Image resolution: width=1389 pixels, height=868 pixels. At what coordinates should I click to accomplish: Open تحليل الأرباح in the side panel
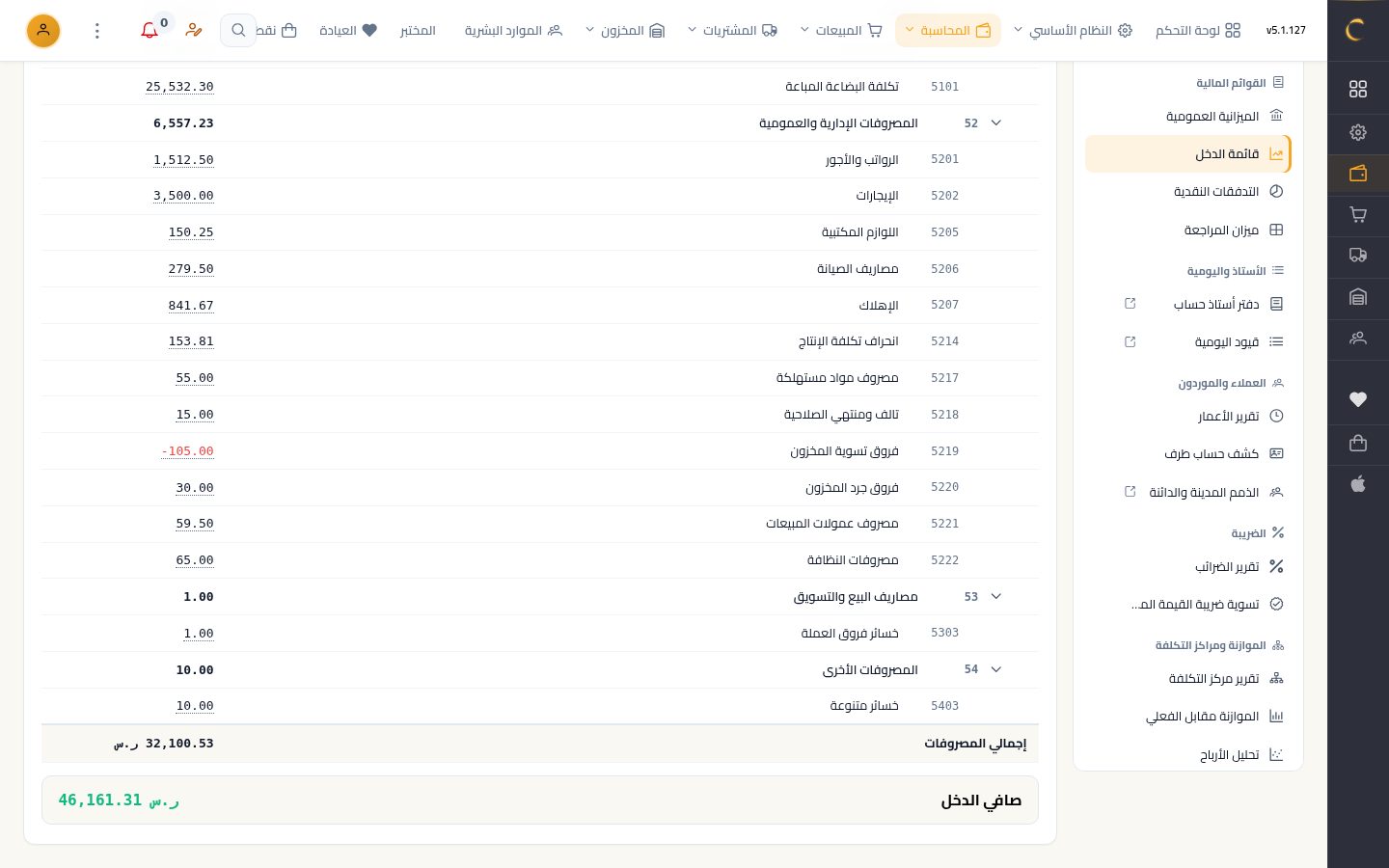pyautogui.click(x=1188, y=755)
